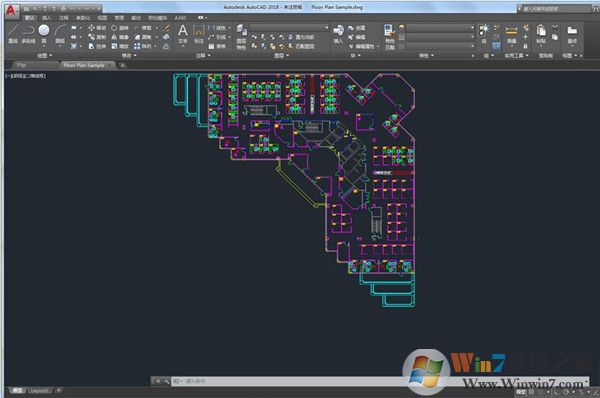600x398 pixels.
Task: Click the Edit Attributes tool in Block panel
Action: (362, 46)
